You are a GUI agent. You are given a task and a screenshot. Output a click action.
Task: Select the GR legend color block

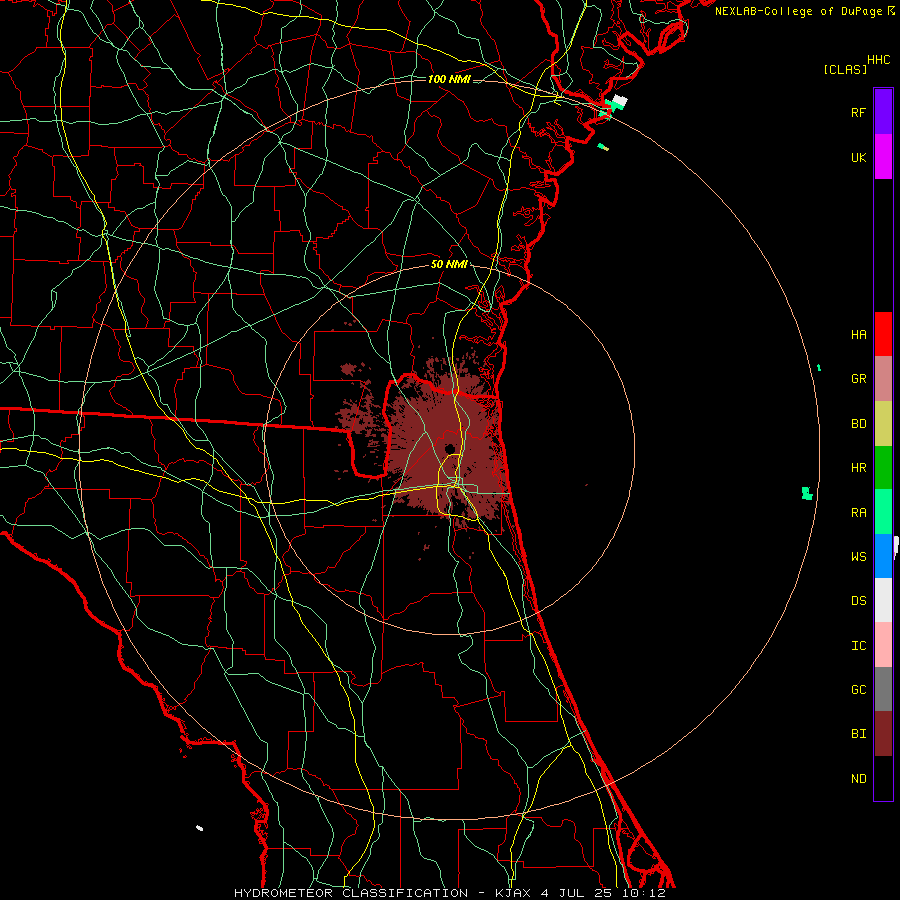tap(883, 378)
